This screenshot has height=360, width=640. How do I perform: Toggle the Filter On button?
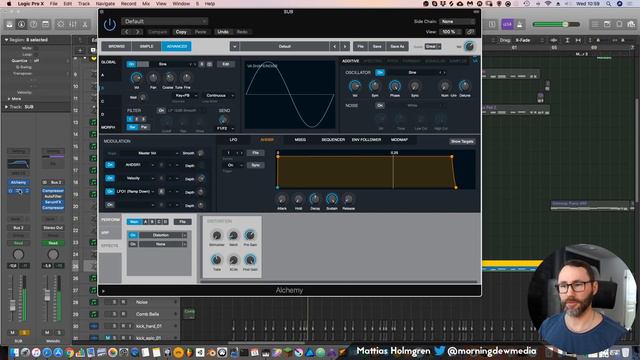[161, 111]
